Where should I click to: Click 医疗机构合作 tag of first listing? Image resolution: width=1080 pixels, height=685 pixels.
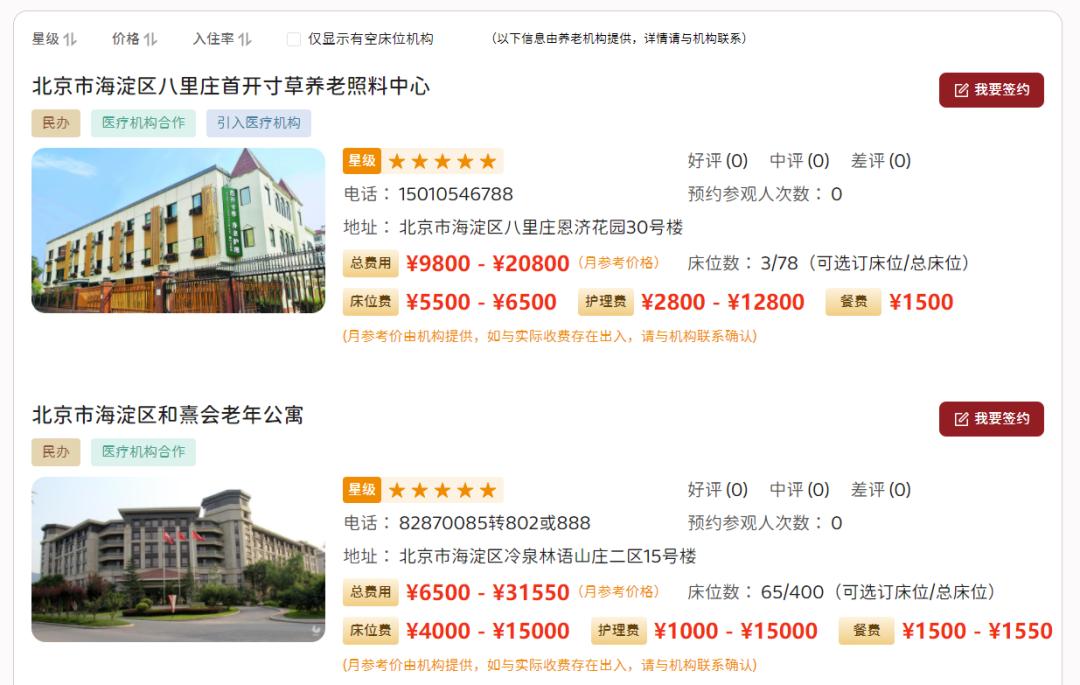pyautogui.click(x=143, y=123)
